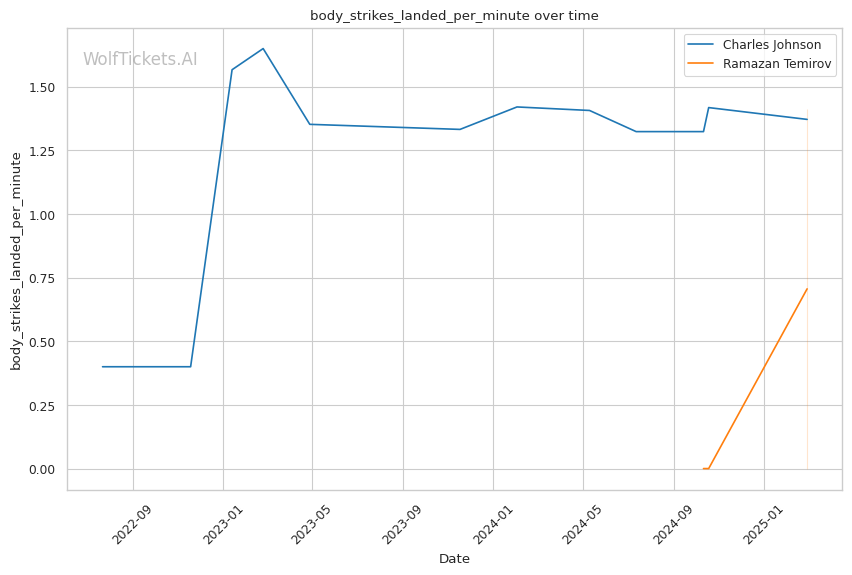Click the 2022-09 date tick label
852x575 pixels.
(x=132, y=524)
